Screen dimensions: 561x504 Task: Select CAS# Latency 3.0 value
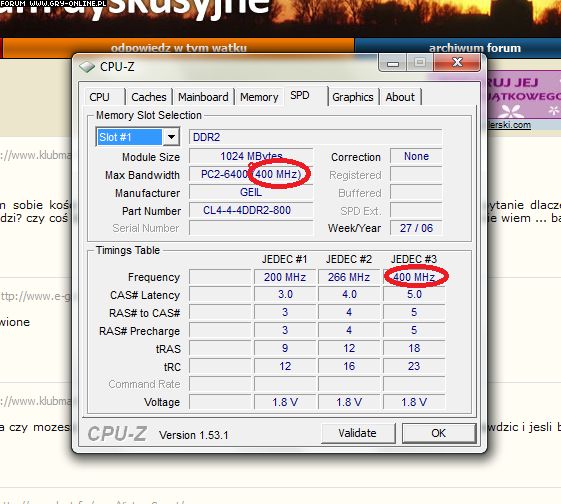tap(285, 294)
